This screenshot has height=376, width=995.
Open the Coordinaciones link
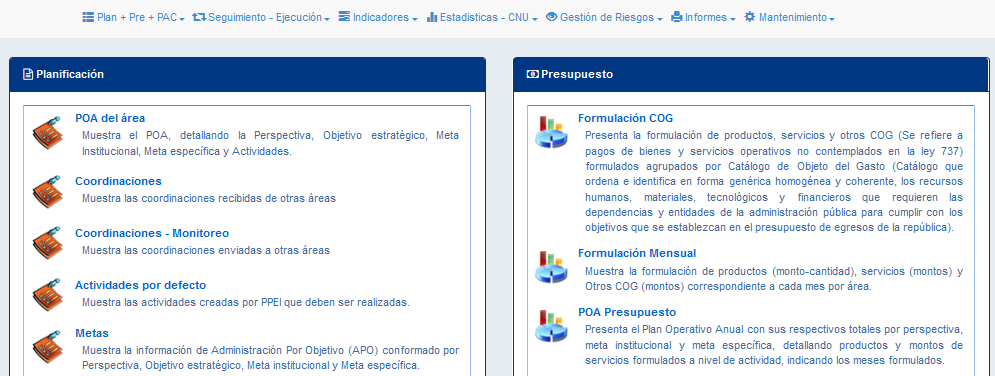(118, 181)
